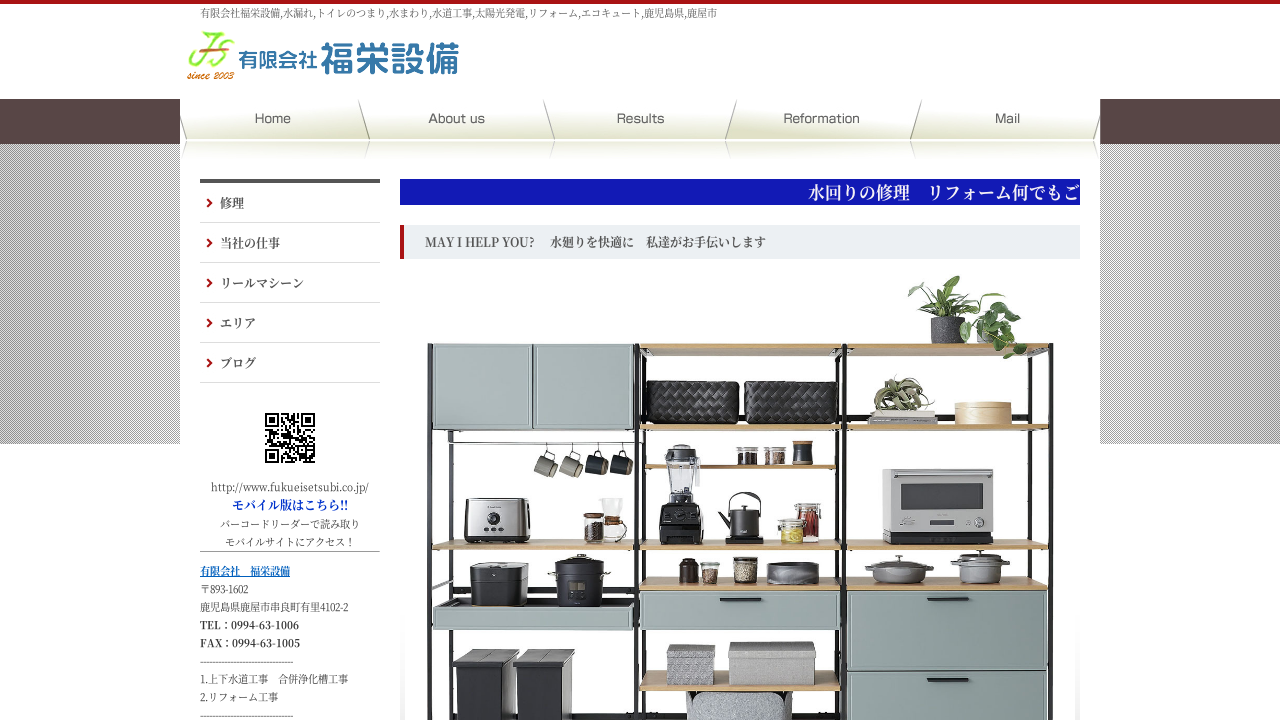Click the red arrow beside ブログ
Screen dimensions: 1280x720
tap(209, 363)
